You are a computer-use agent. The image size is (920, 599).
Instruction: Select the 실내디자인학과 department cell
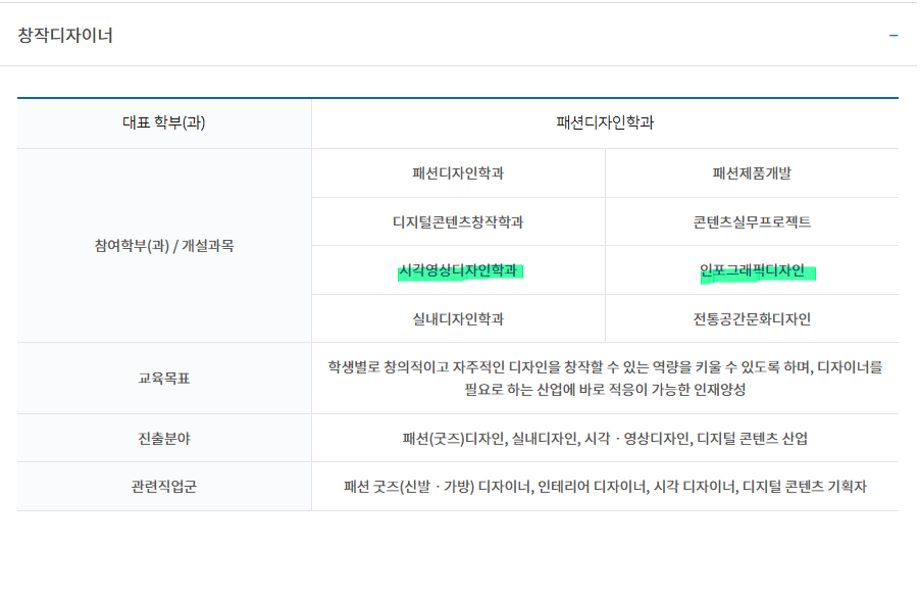pos(458,319)
